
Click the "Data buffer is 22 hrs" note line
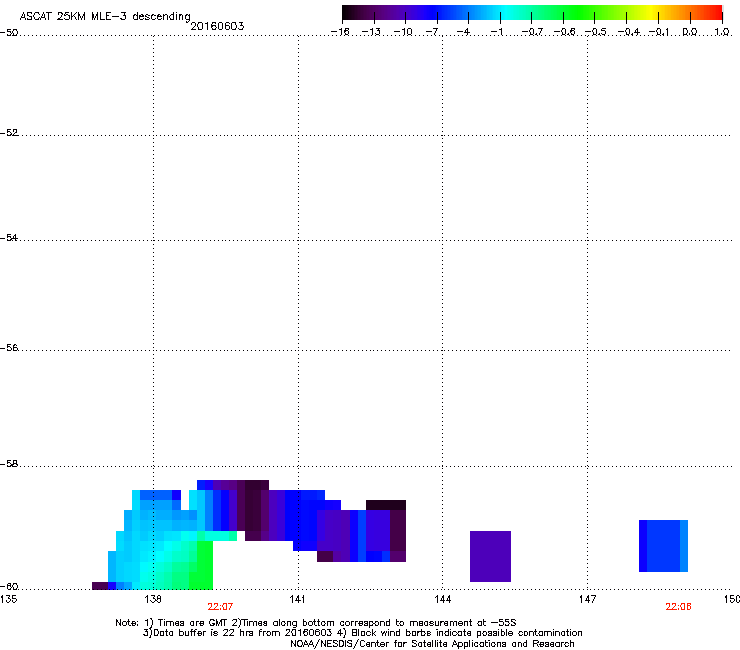click(362, 633)
